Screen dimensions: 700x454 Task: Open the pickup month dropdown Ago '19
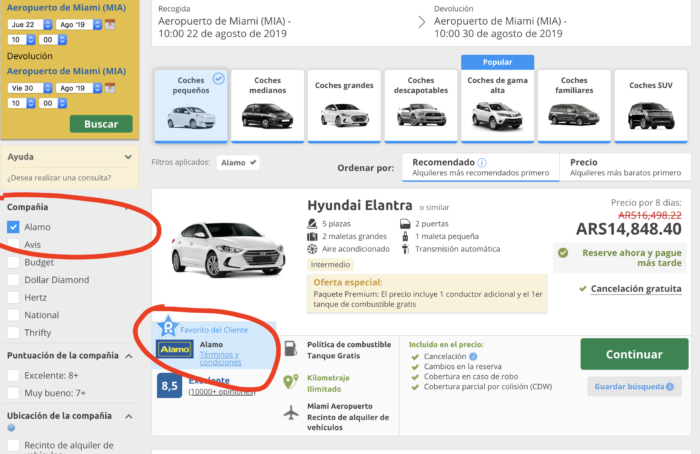click(x=79, y=25)
